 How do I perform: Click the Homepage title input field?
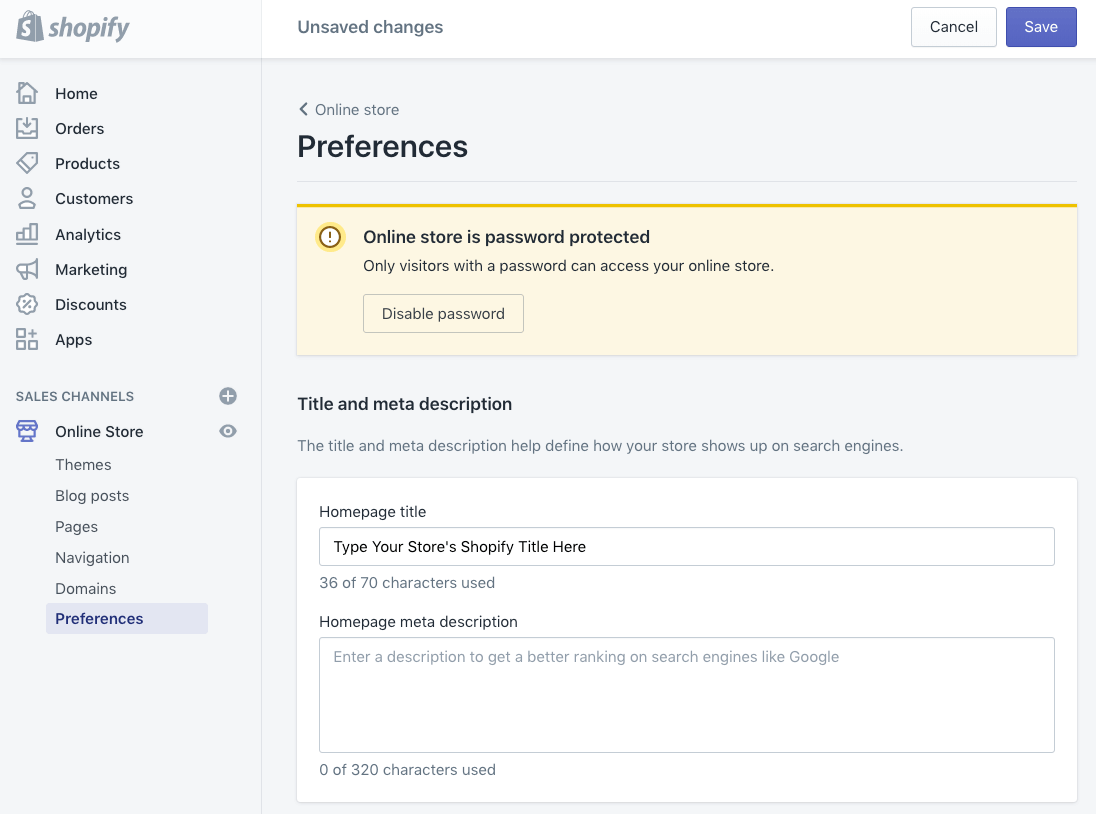tap(686, 546)
